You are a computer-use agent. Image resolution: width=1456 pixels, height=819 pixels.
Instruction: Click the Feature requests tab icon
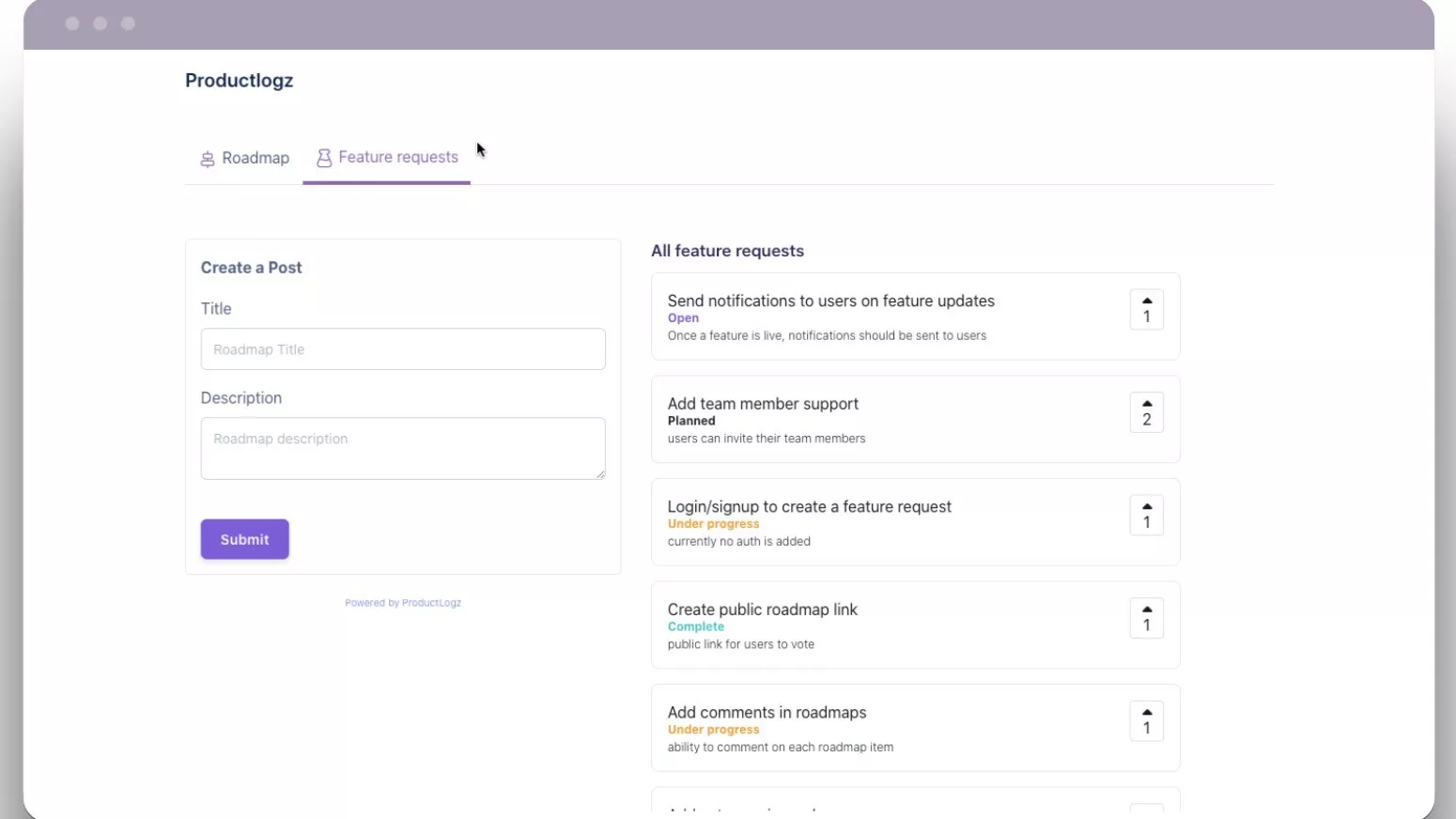324,158
